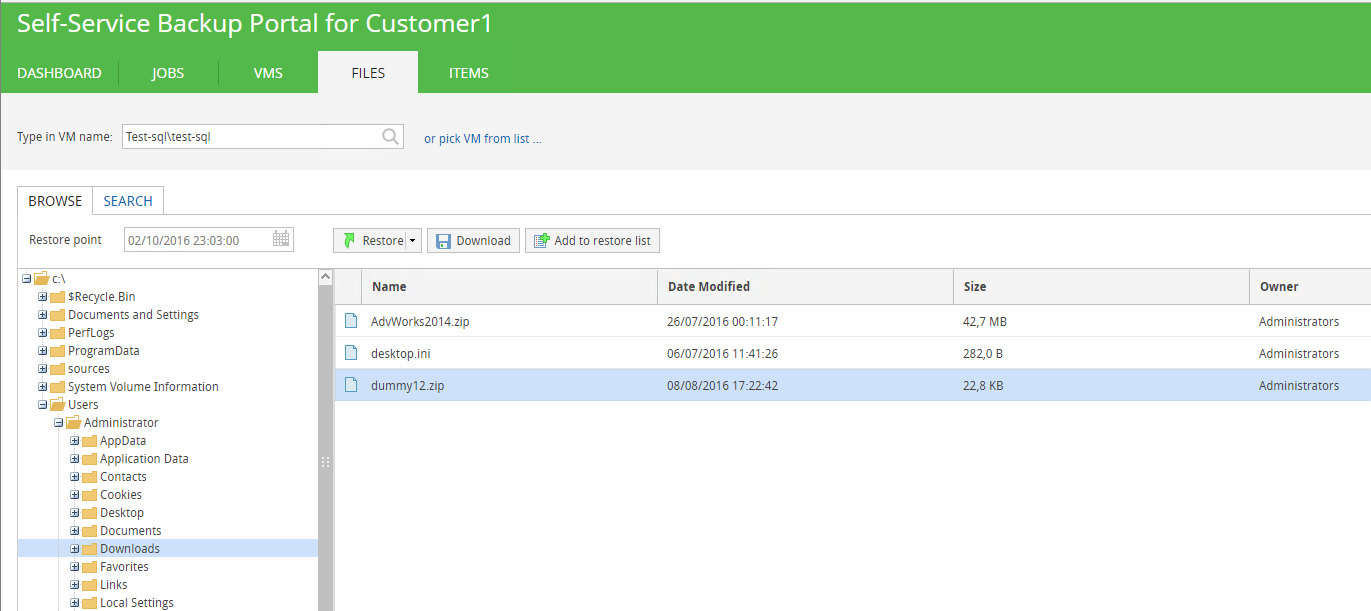
Task: Click the AppData folder icon
Action: pos(89,441)
